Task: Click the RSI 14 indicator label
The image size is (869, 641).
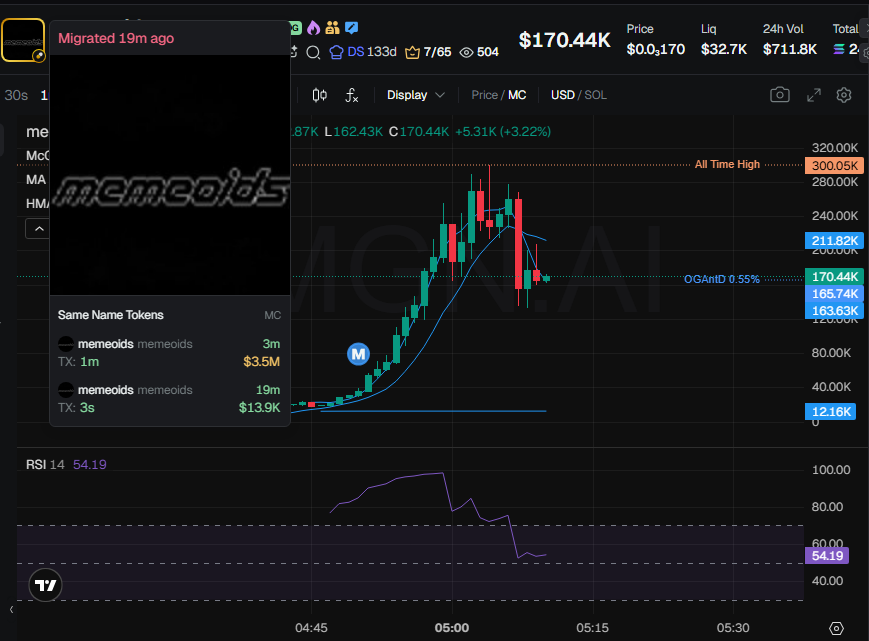Action: 45,465
